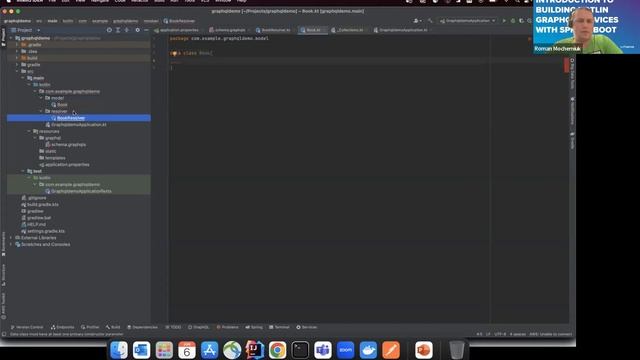
Task: Open Trash from the Dock
Action: pos(456,350)
